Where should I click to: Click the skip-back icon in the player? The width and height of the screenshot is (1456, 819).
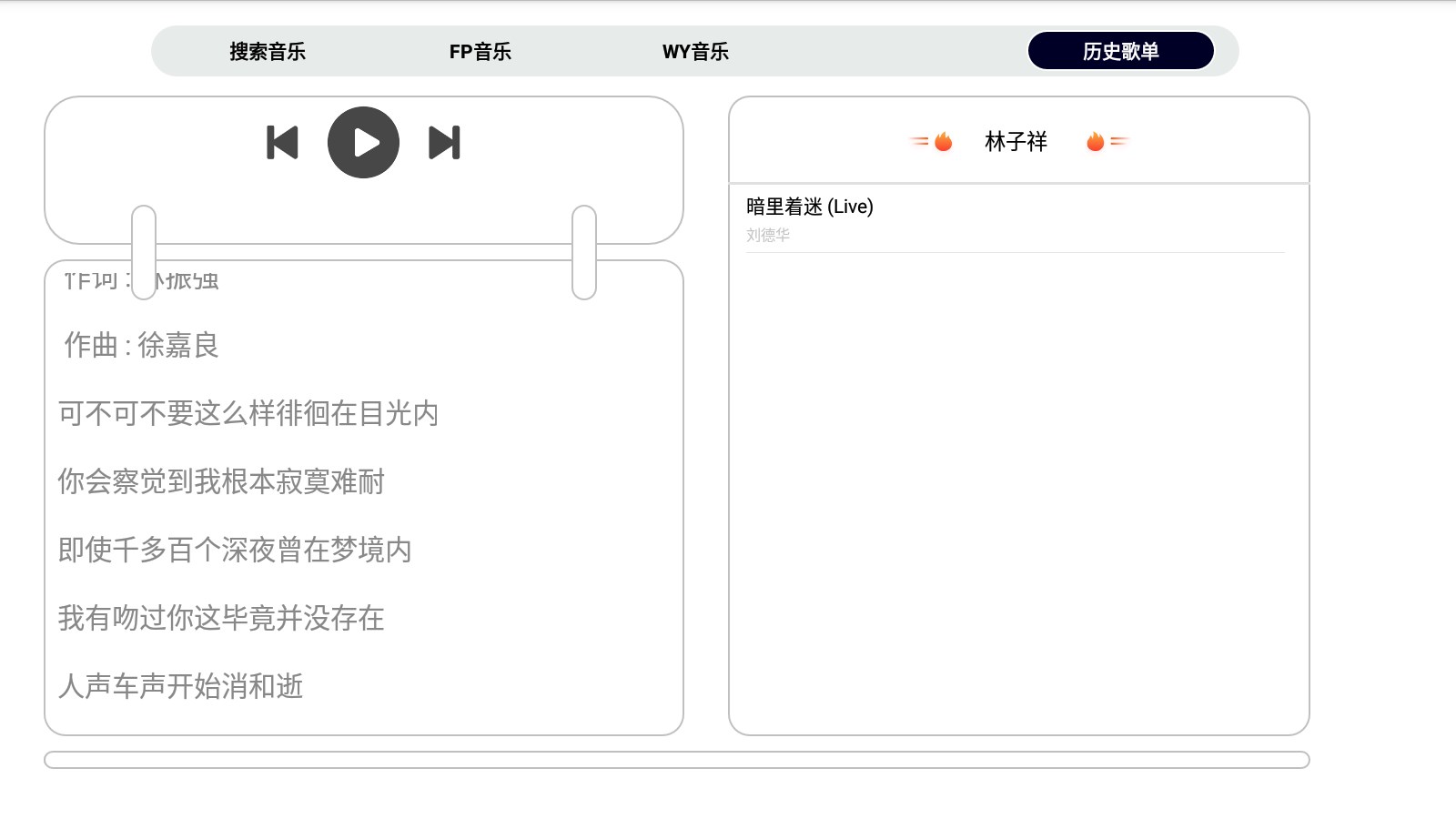(x=283, y=141)
